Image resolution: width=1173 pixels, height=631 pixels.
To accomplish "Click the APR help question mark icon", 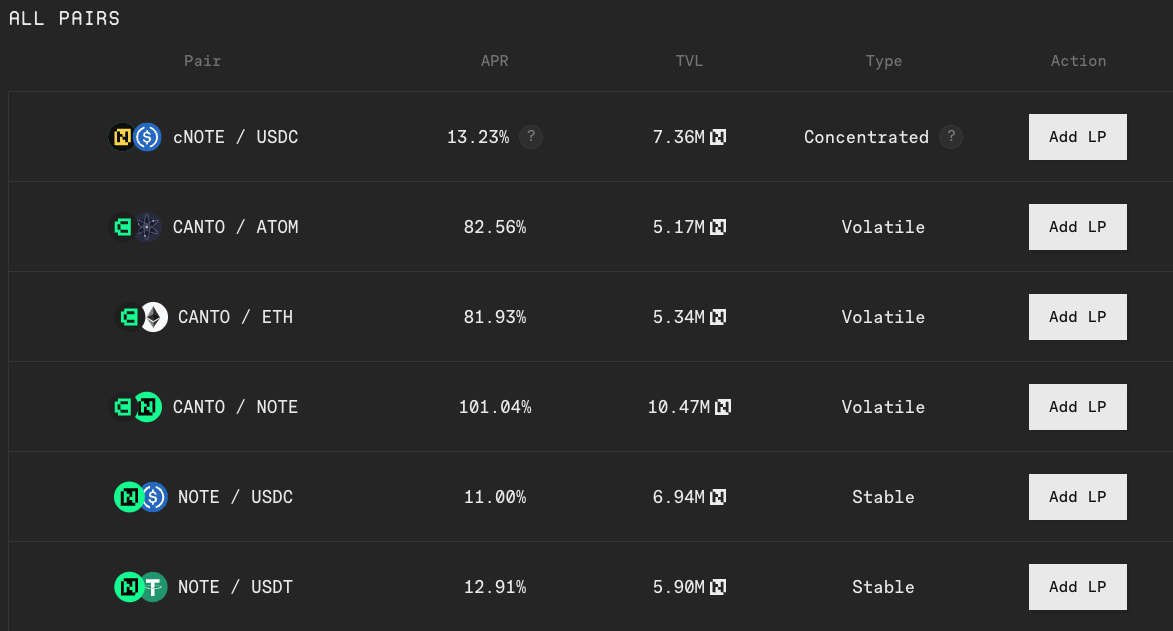I will (532, 137).
